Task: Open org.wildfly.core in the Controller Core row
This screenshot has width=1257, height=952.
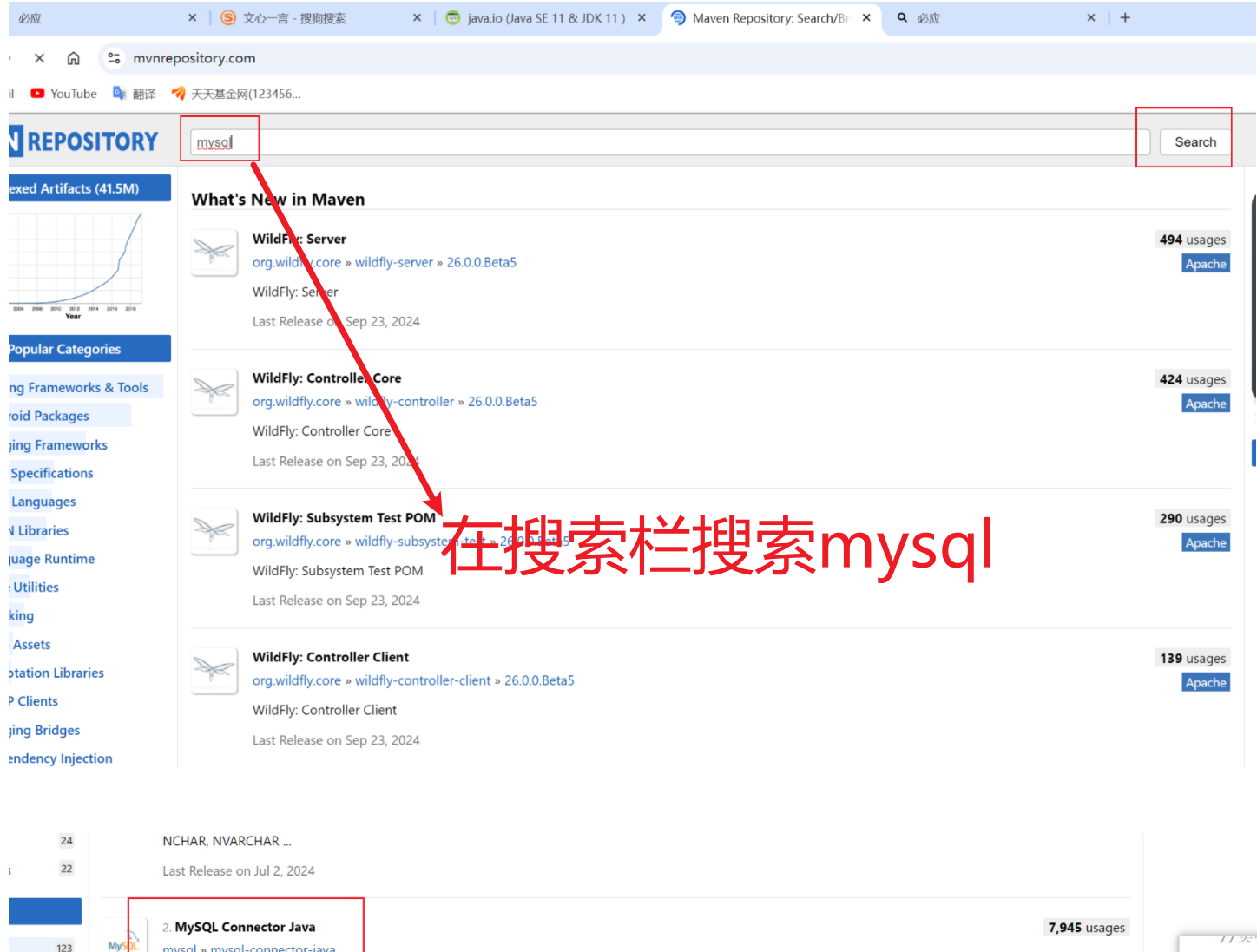Action: [x=297, y=402]
